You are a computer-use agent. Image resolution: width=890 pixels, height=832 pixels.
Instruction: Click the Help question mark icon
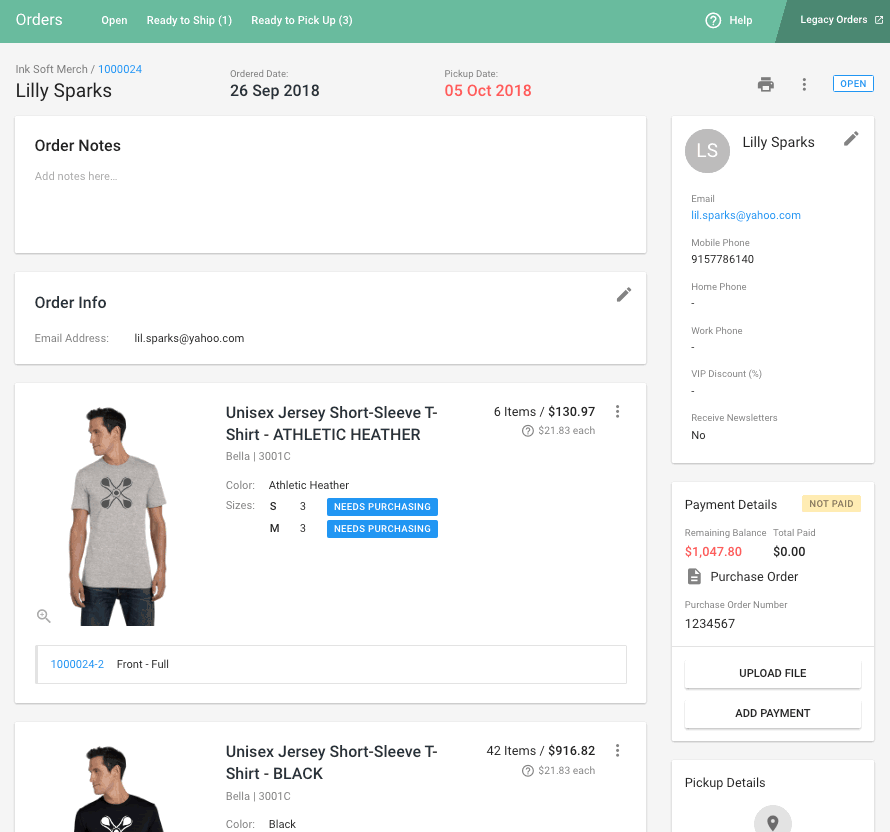click(x=713, y=20)
